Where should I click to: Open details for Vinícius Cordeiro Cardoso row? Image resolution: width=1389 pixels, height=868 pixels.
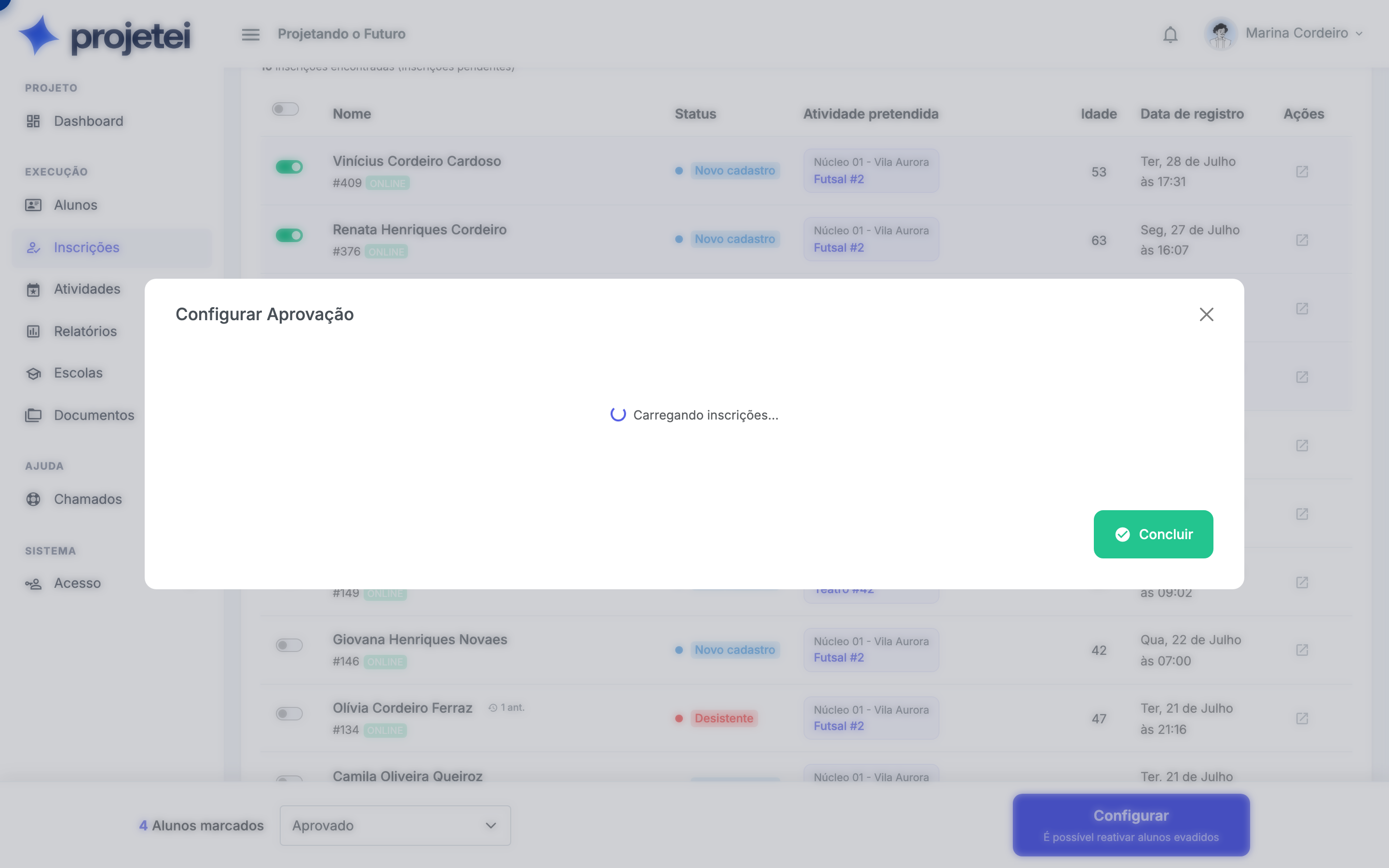tap(1302, 172)
